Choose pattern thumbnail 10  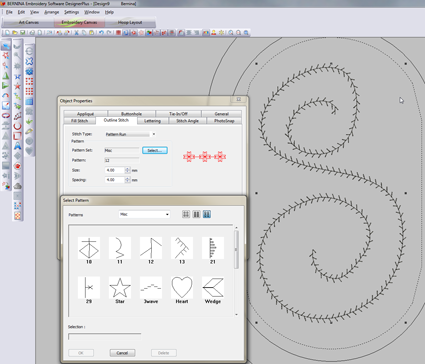(89, 248)
